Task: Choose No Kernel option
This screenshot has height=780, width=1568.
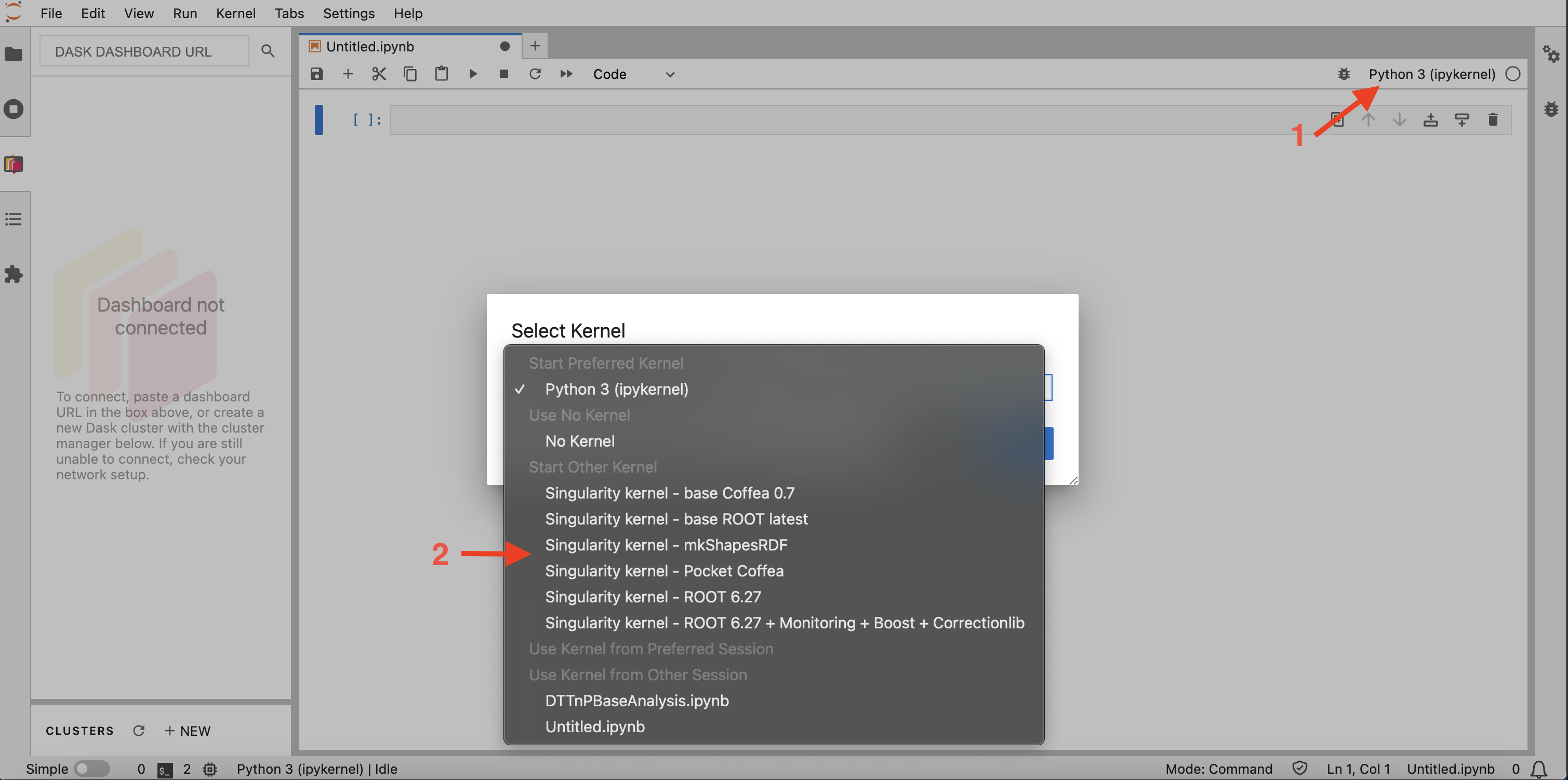Action: [774, 441]
